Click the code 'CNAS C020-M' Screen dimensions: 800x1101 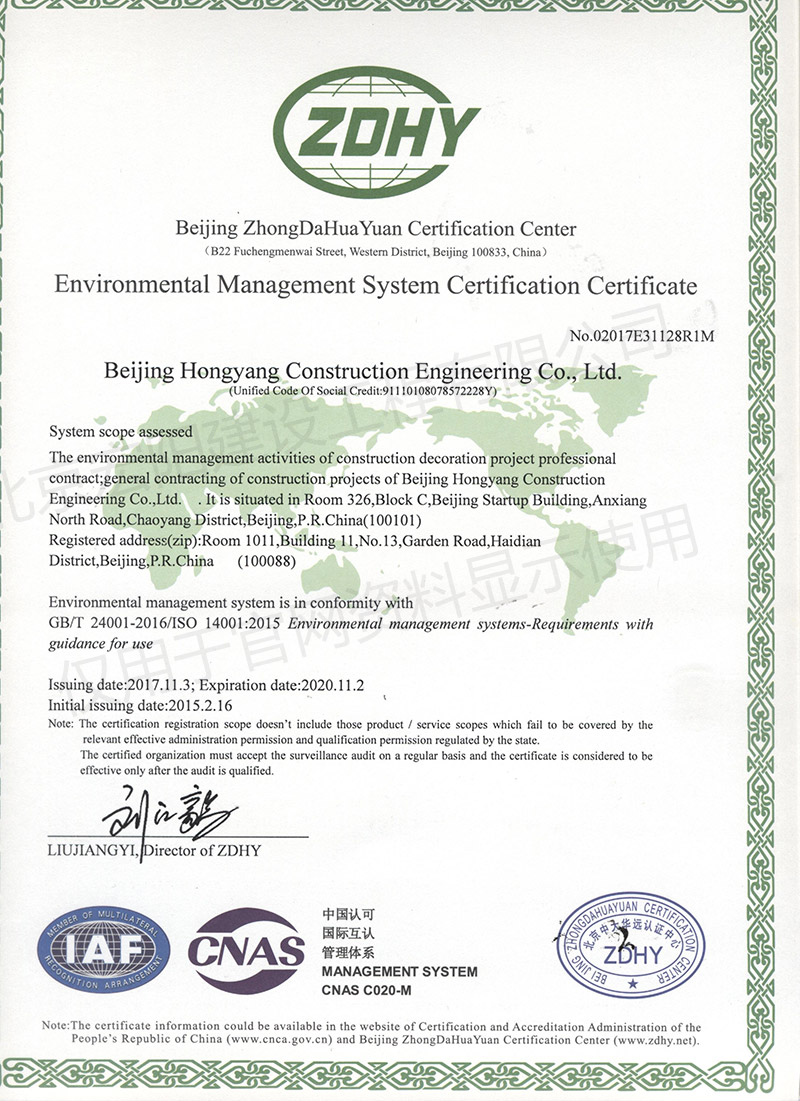tap(367, 990)
